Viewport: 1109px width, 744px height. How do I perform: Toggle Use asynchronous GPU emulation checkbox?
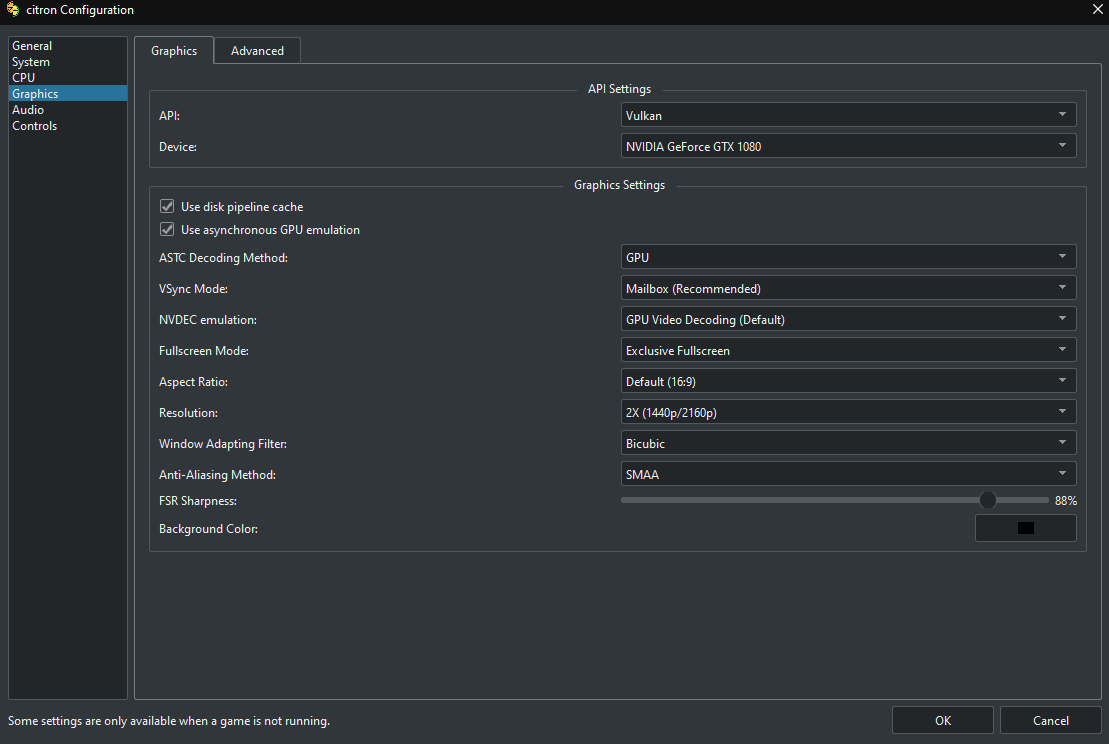(x=167, y=229)
